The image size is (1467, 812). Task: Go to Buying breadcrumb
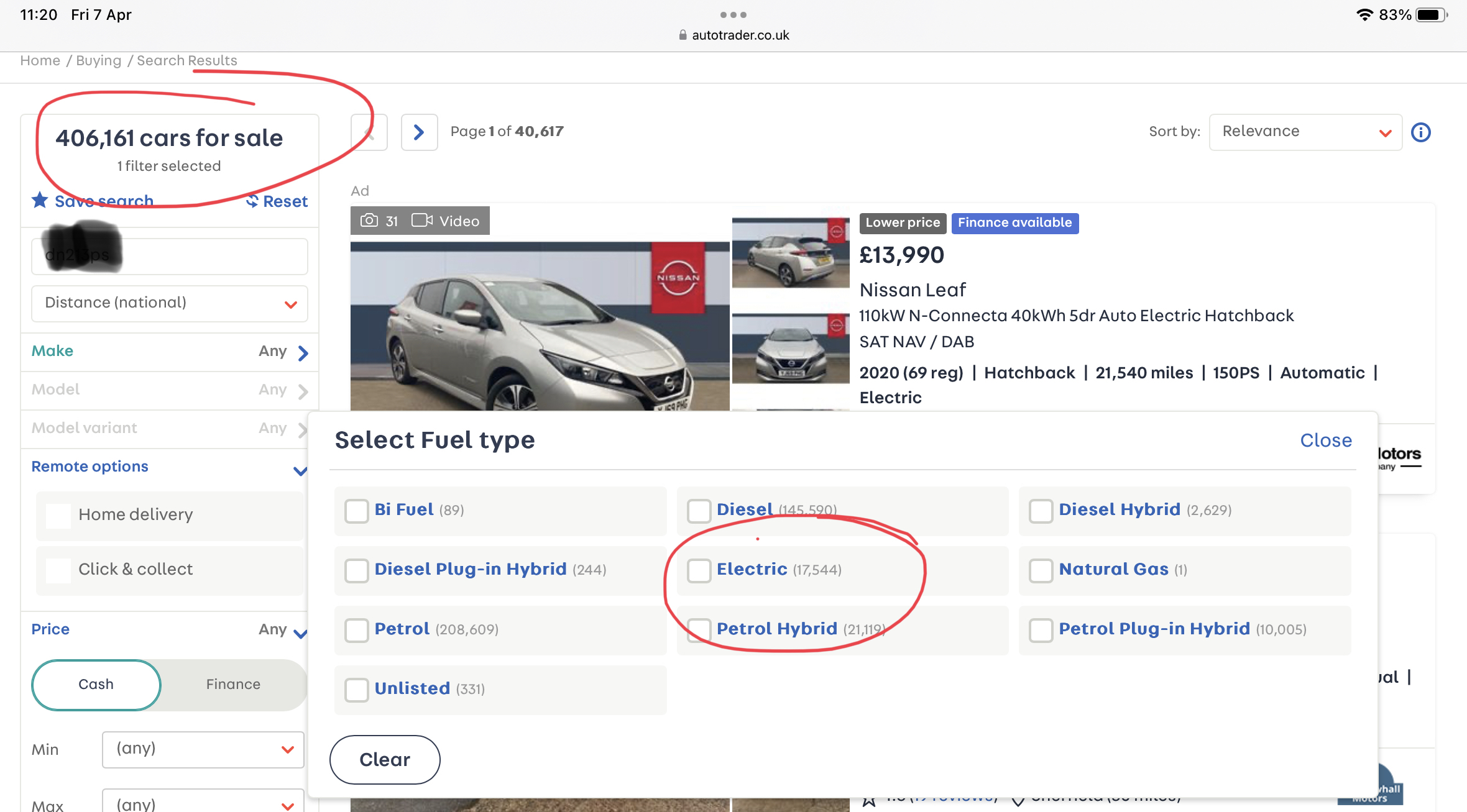click(x=99, y=60)
